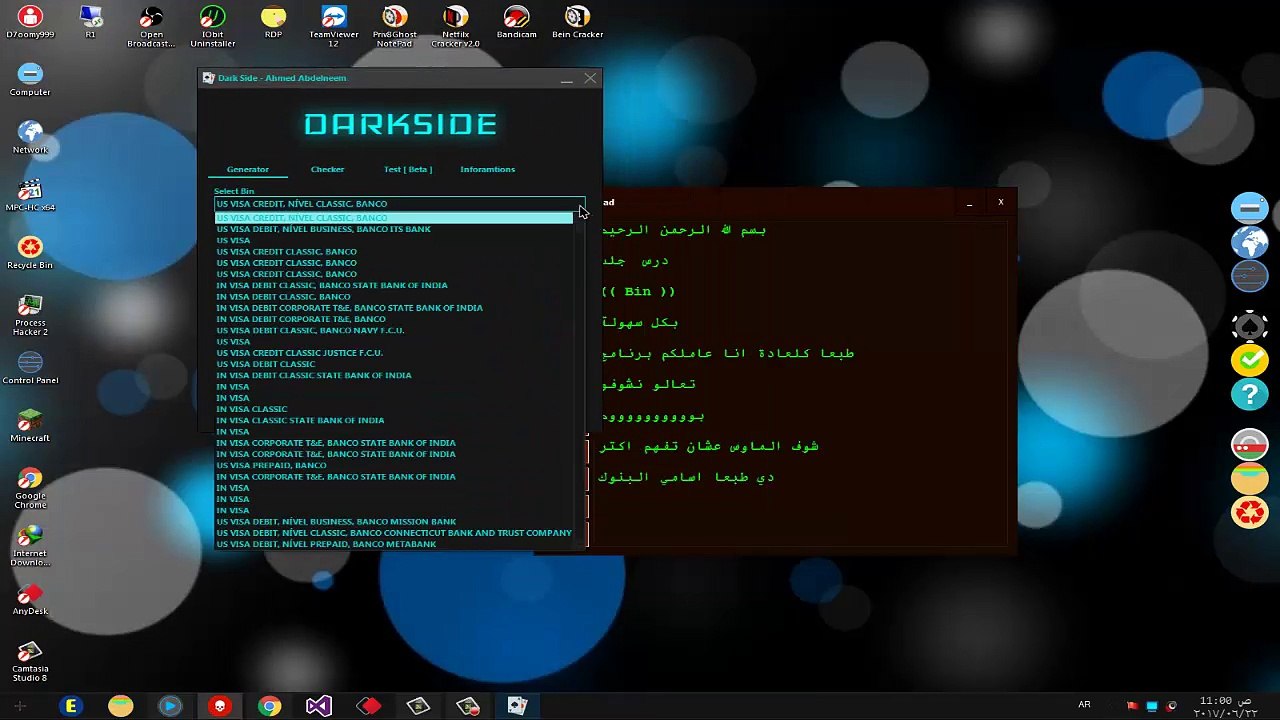The image size is (1280, 720).
Task: Click the sliders dock icon
Action: coord(1250,276)
